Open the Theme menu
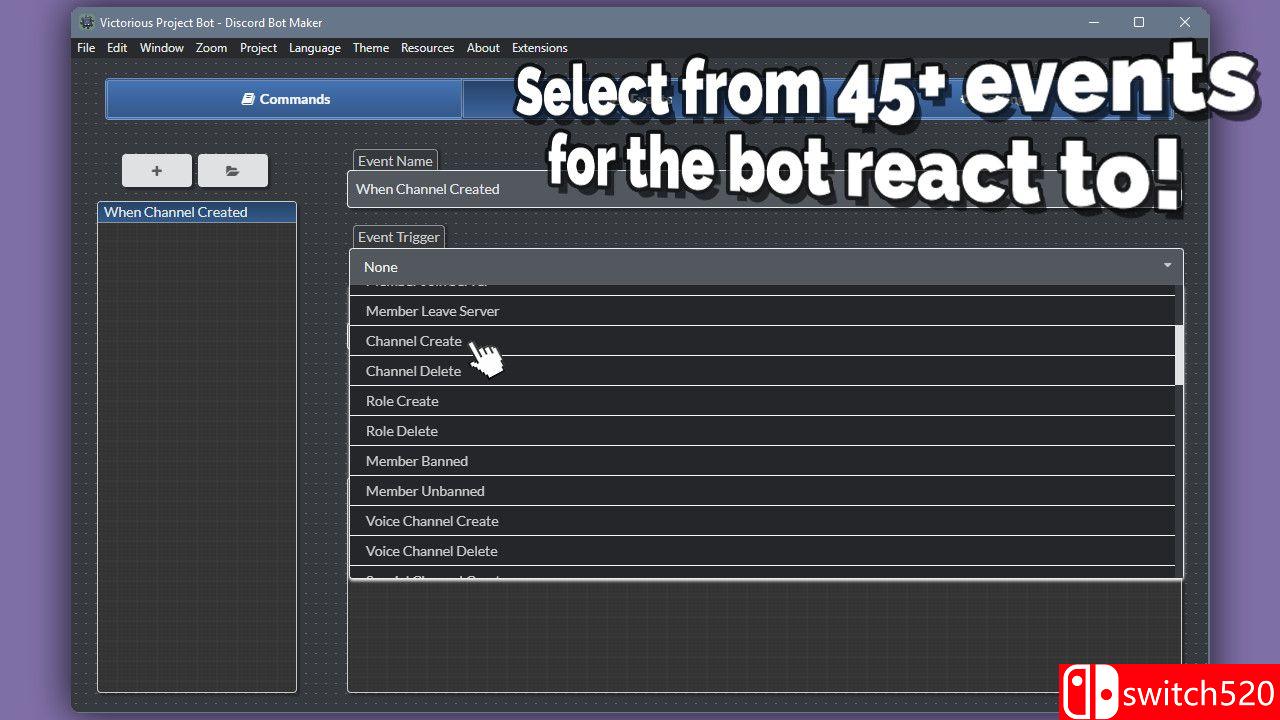 371,48
